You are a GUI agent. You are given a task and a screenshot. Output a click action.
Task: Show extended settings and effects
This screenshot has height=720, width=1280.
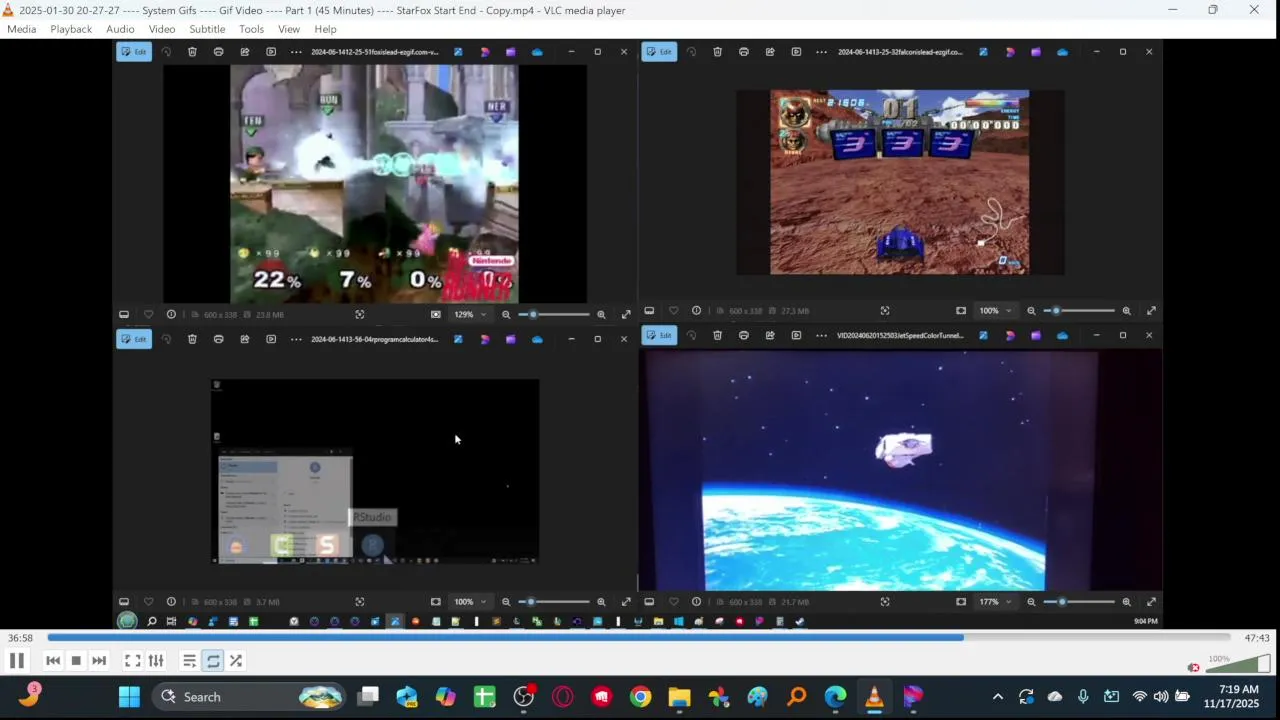click(156, 661)
